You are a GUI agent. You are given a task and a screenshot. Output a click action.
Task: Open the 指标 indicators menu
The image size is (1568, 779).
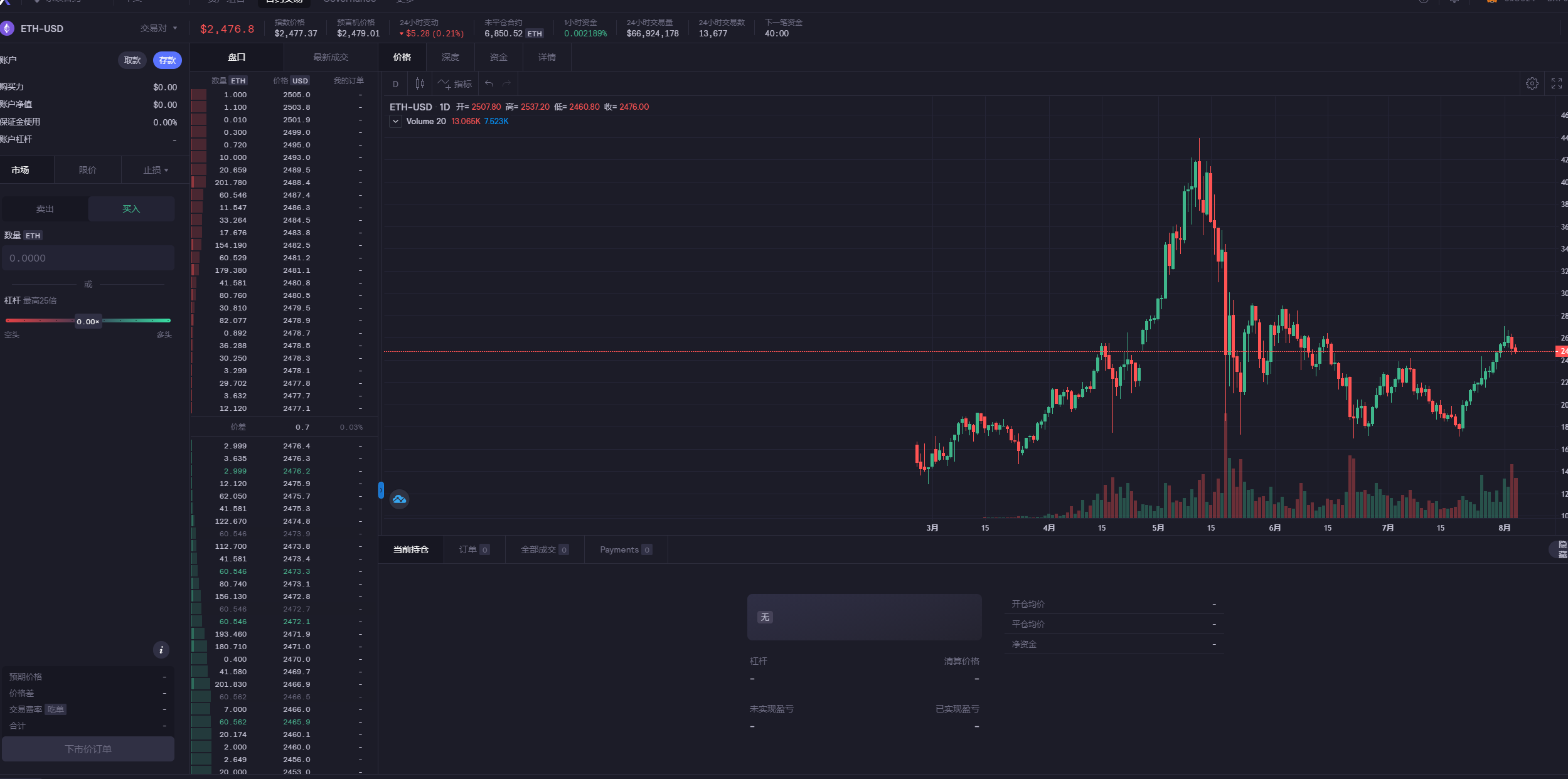pyautogui.click(x=456, y=84)
